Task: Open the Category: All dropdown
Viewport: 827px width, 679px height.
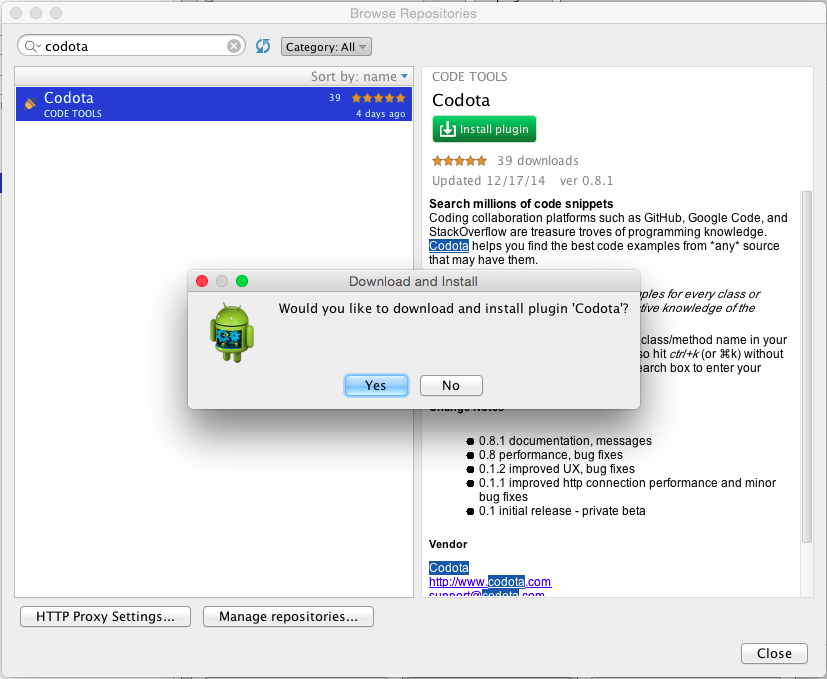Action: pyautogui.click(x=326, y=47)
